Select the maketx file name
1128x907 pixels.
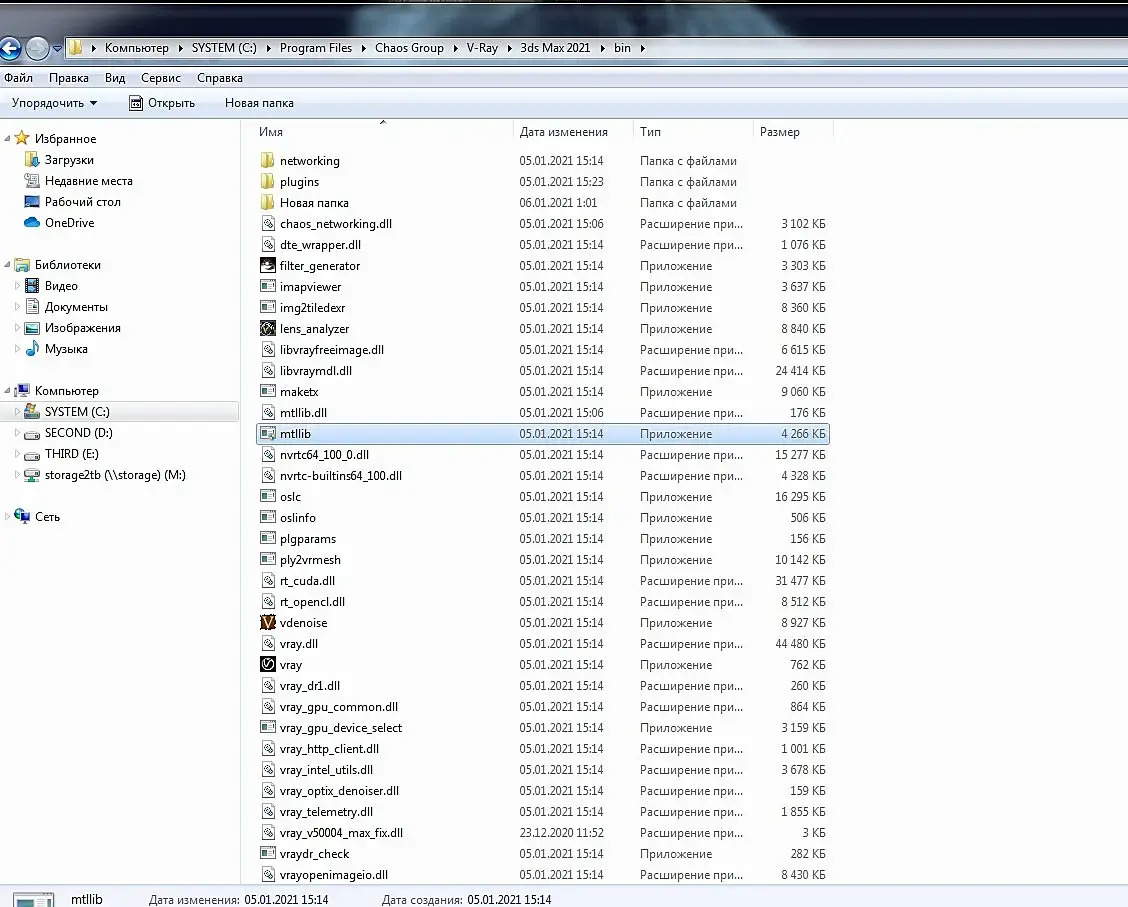coord(299,392)
